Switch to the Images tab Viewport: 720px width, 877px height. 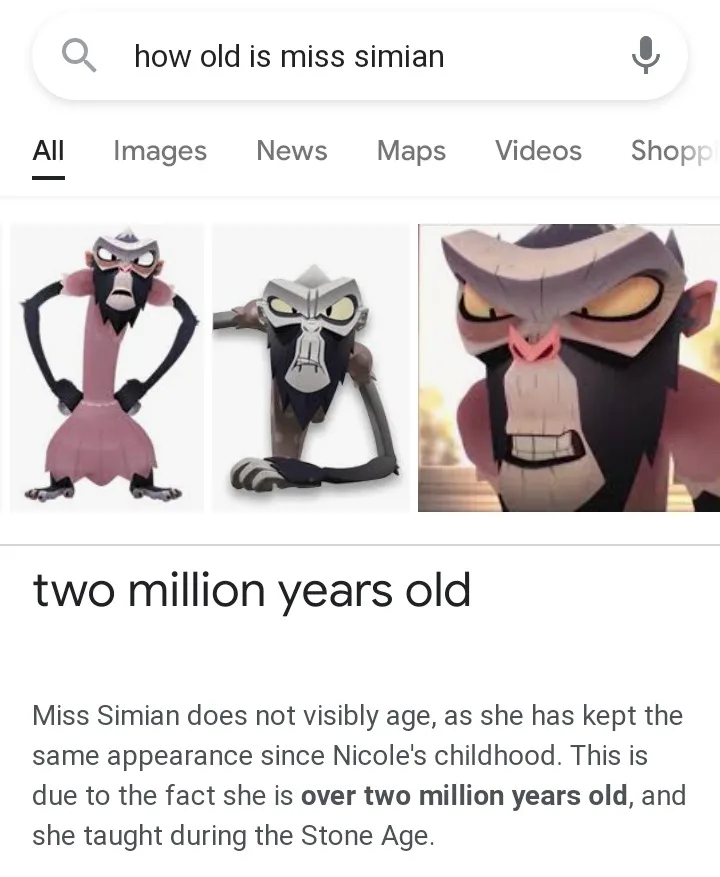(x=160, y=151)
